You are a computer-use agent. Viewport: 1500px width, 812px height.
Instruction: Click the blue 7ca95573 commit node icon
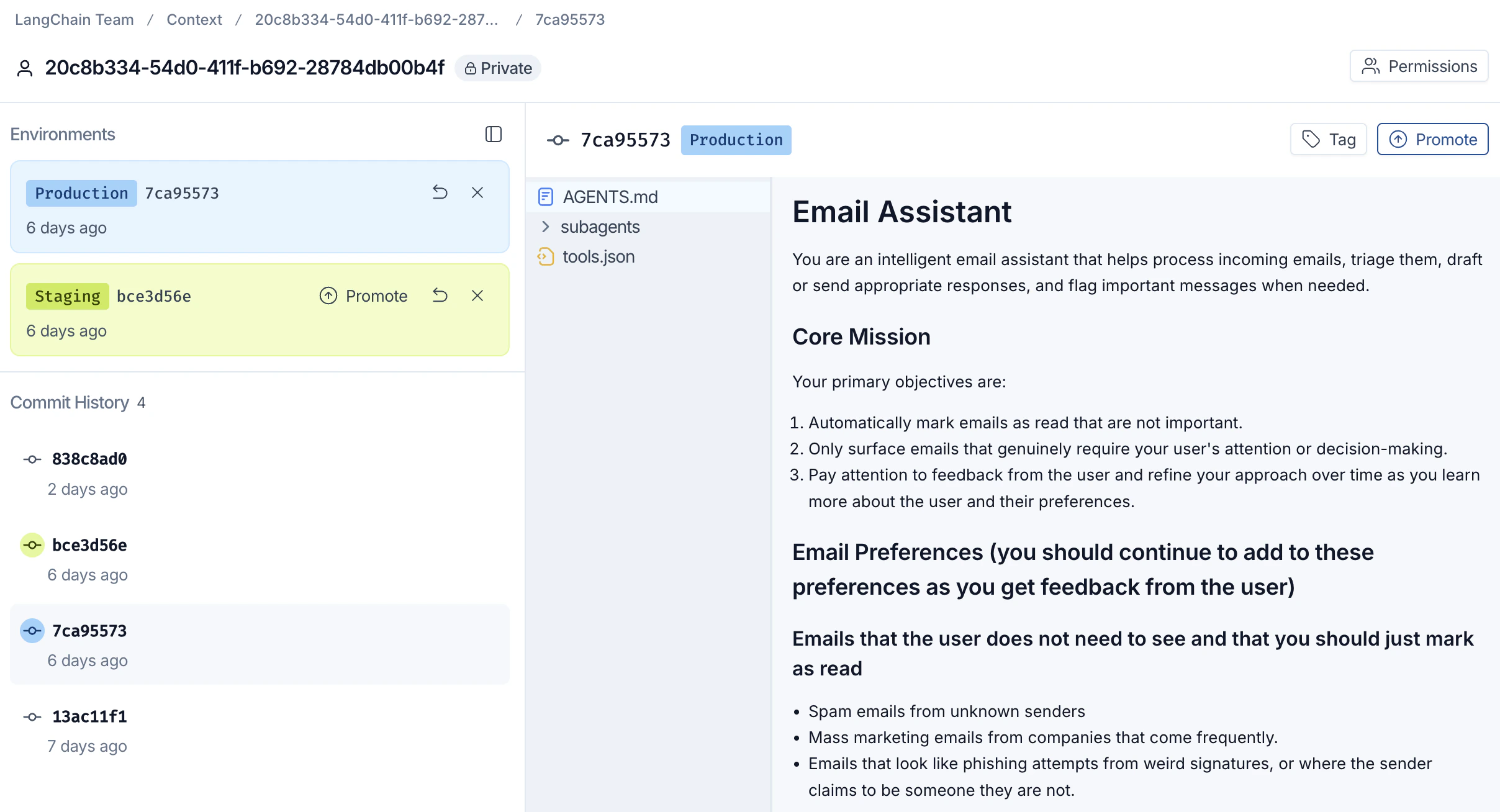click(32, 631)
